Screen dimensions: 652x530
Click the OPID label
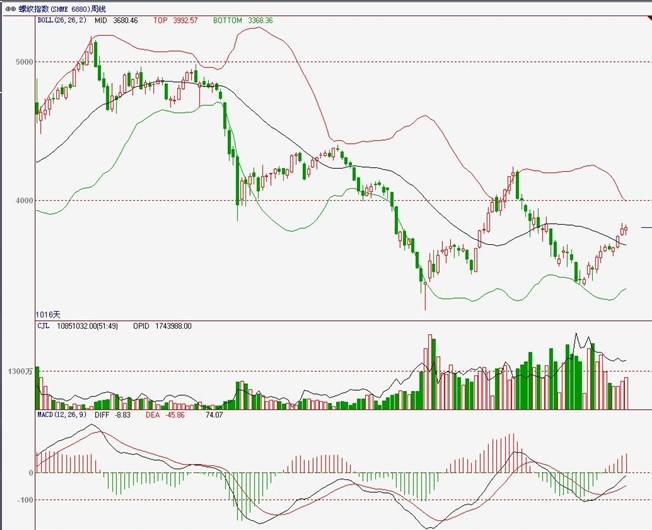point(141,326)
